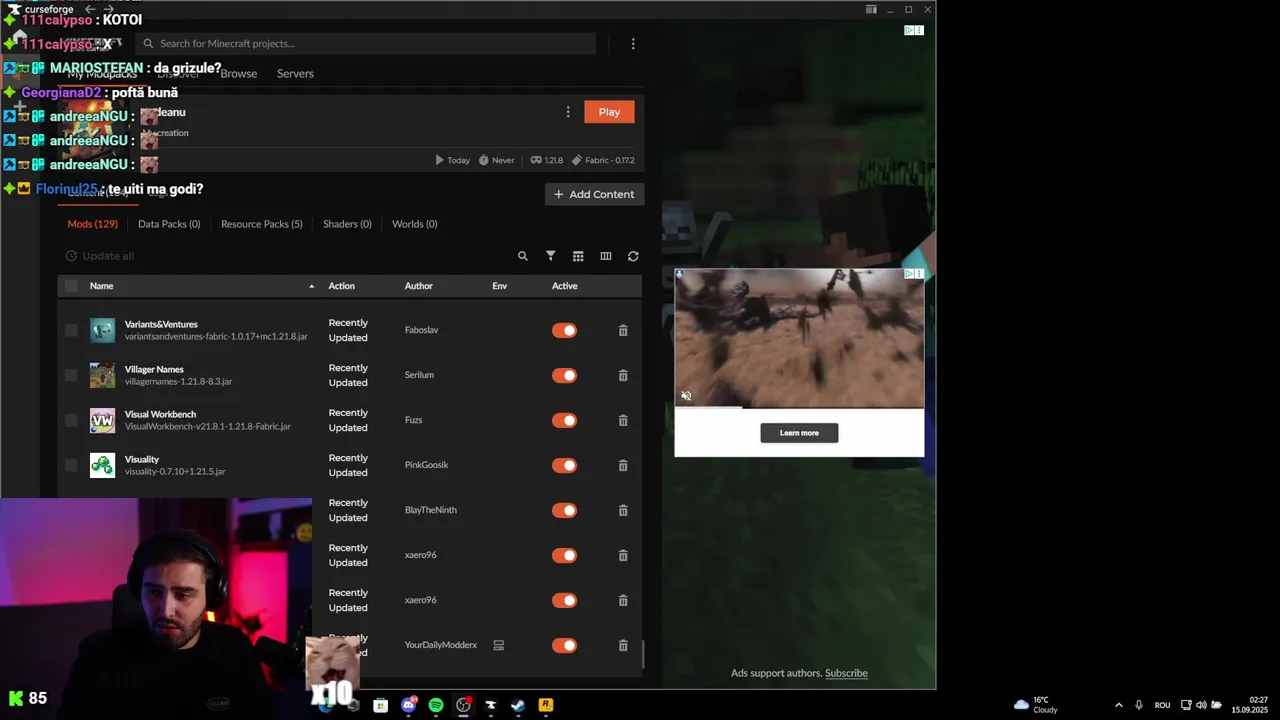Image resolution: width=1280 pixels, height=720 pixels.
Task: Click the Active column header
Action: [564, 286]
